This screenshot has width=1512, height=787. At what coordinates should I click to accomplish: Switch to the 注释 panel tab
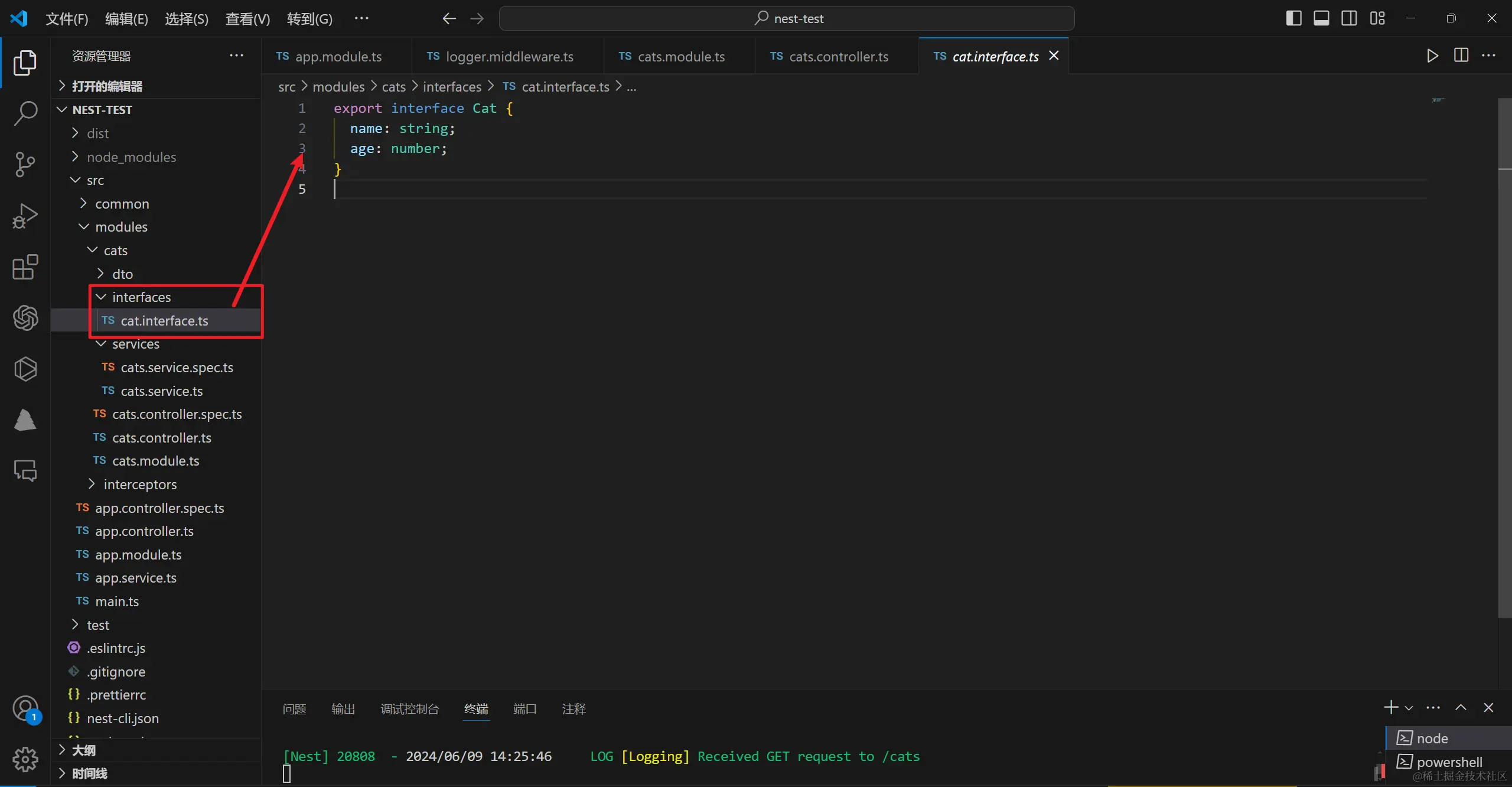573,708
